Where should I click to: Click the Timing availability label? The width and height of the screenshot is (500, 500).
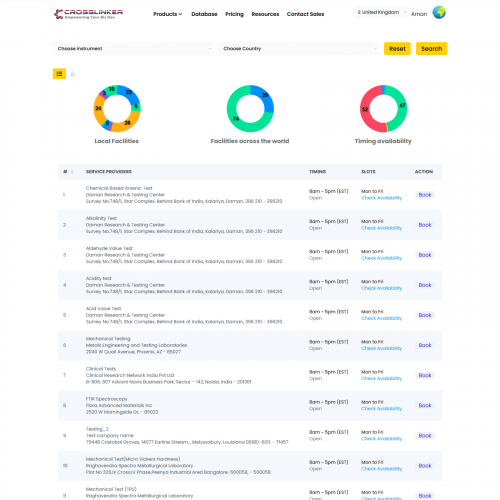(383, 141)
